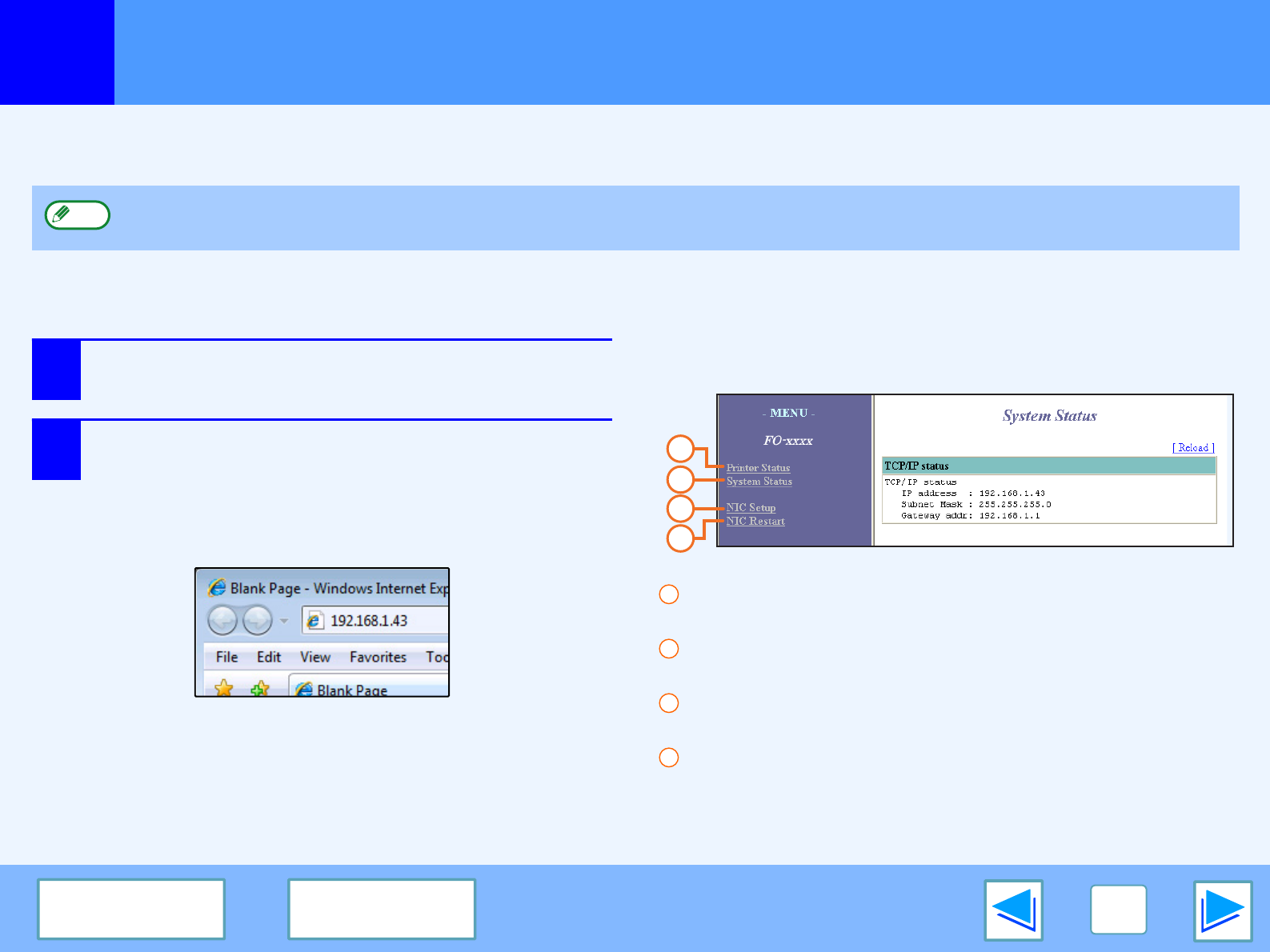
Task: Open the NIC Setup link
Action: (x=751, y=508)
